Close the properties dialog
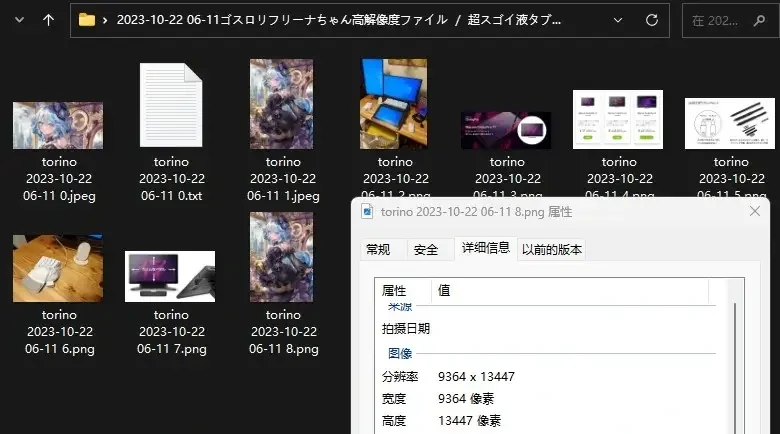 [755, 212]
